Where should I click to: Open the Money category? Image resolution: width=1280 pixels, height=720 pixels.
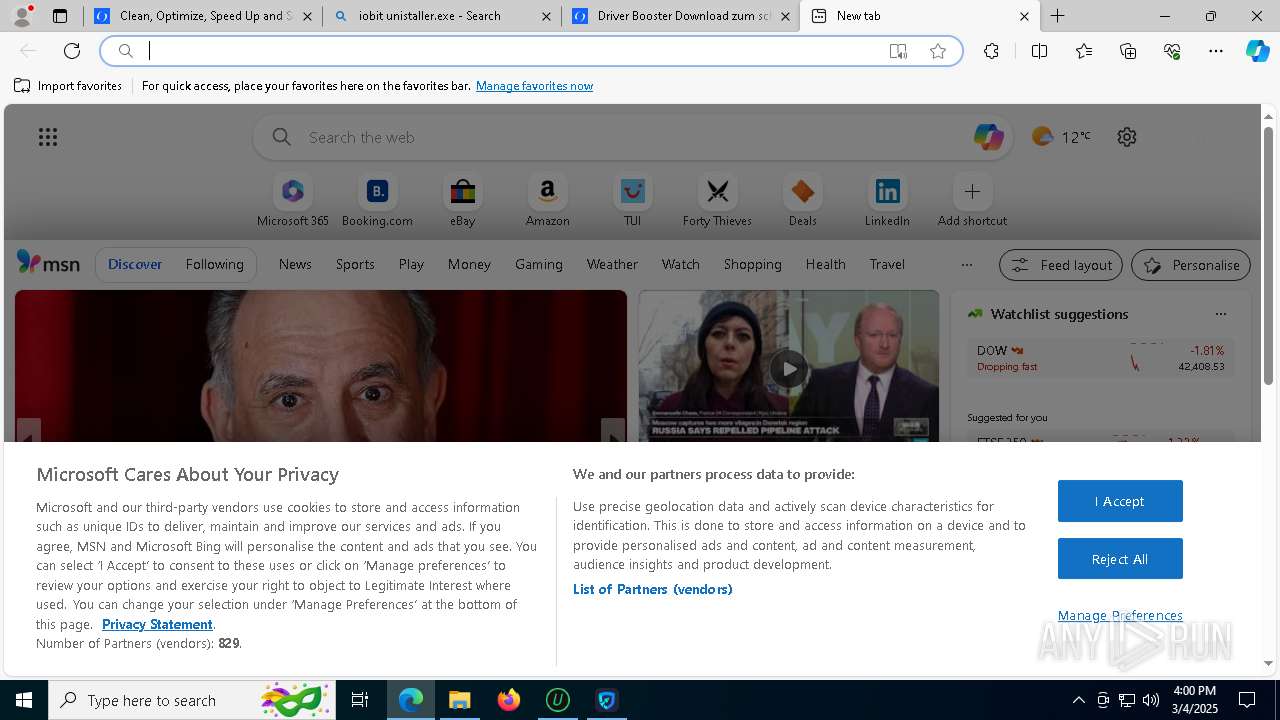point(469,264)
